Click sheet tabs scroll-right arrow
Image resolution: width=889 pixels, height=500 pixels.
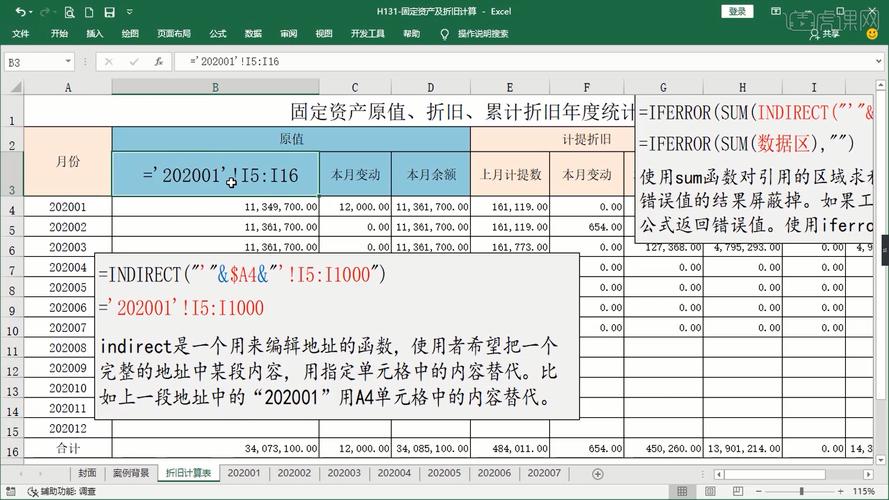41,473
